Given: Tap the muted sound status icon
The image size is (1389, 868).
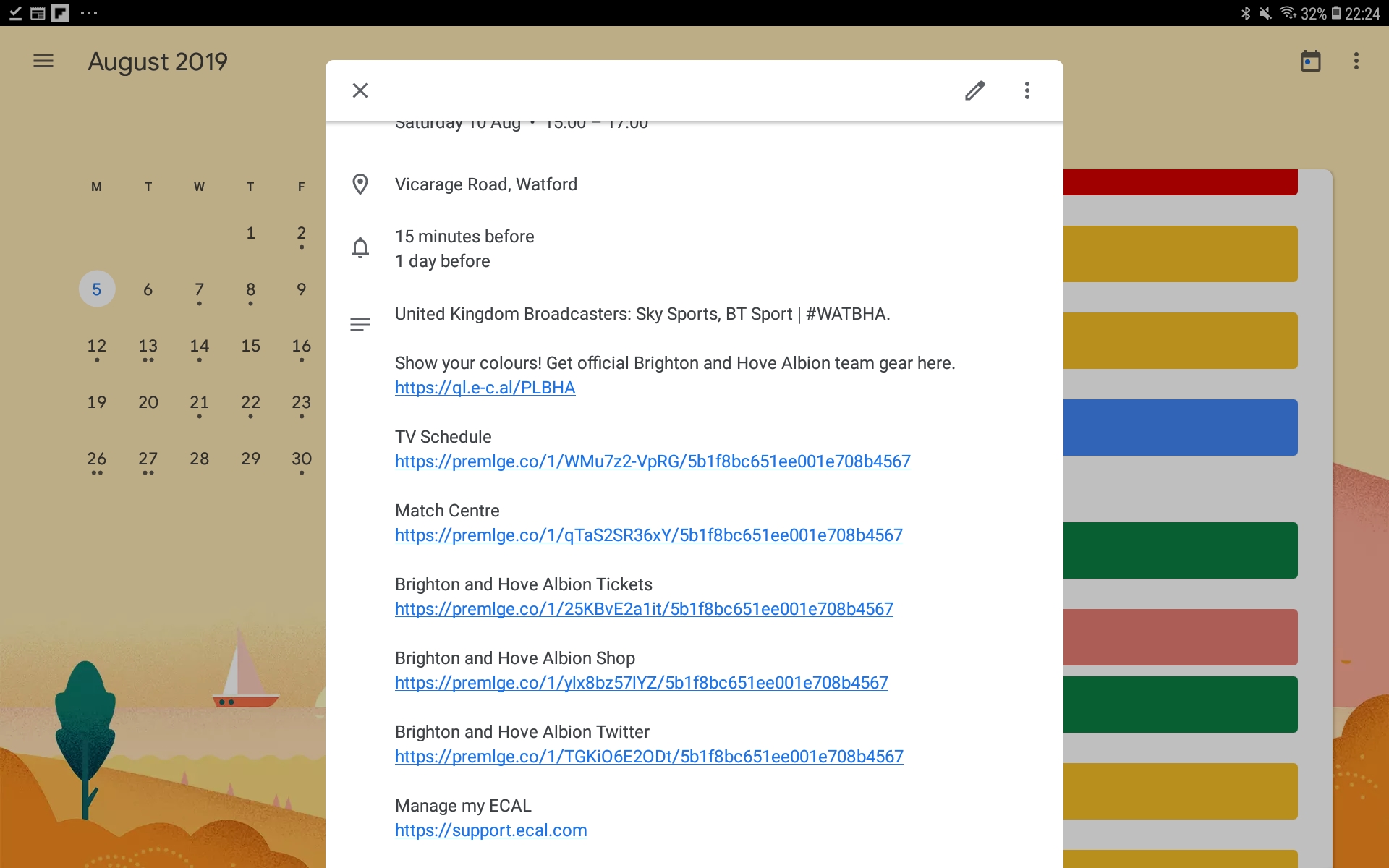Looking at the screenshot, I should point(1265,13).
